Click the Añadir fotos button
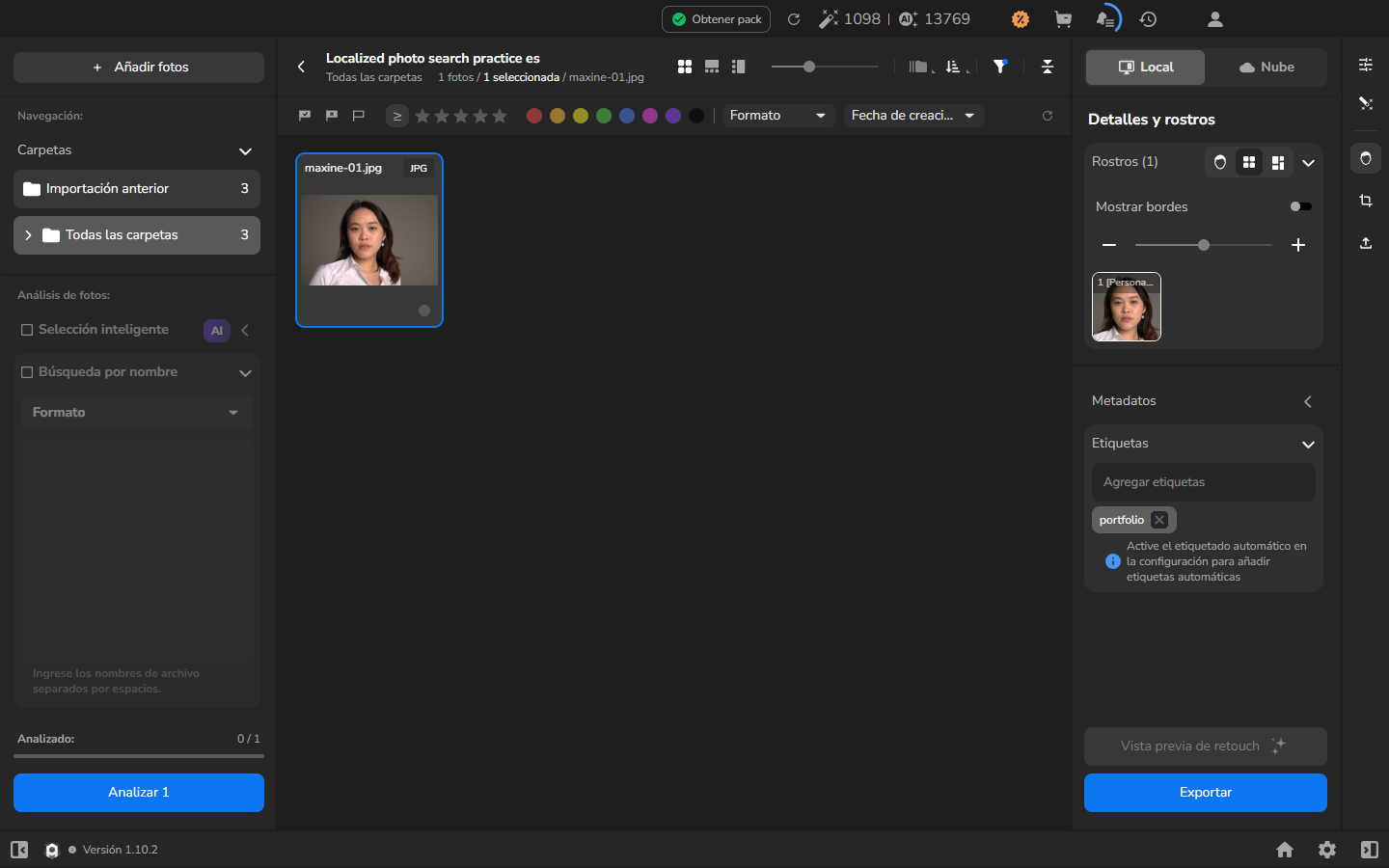This screenshot has height=868, width=1389. pos(139,68)
